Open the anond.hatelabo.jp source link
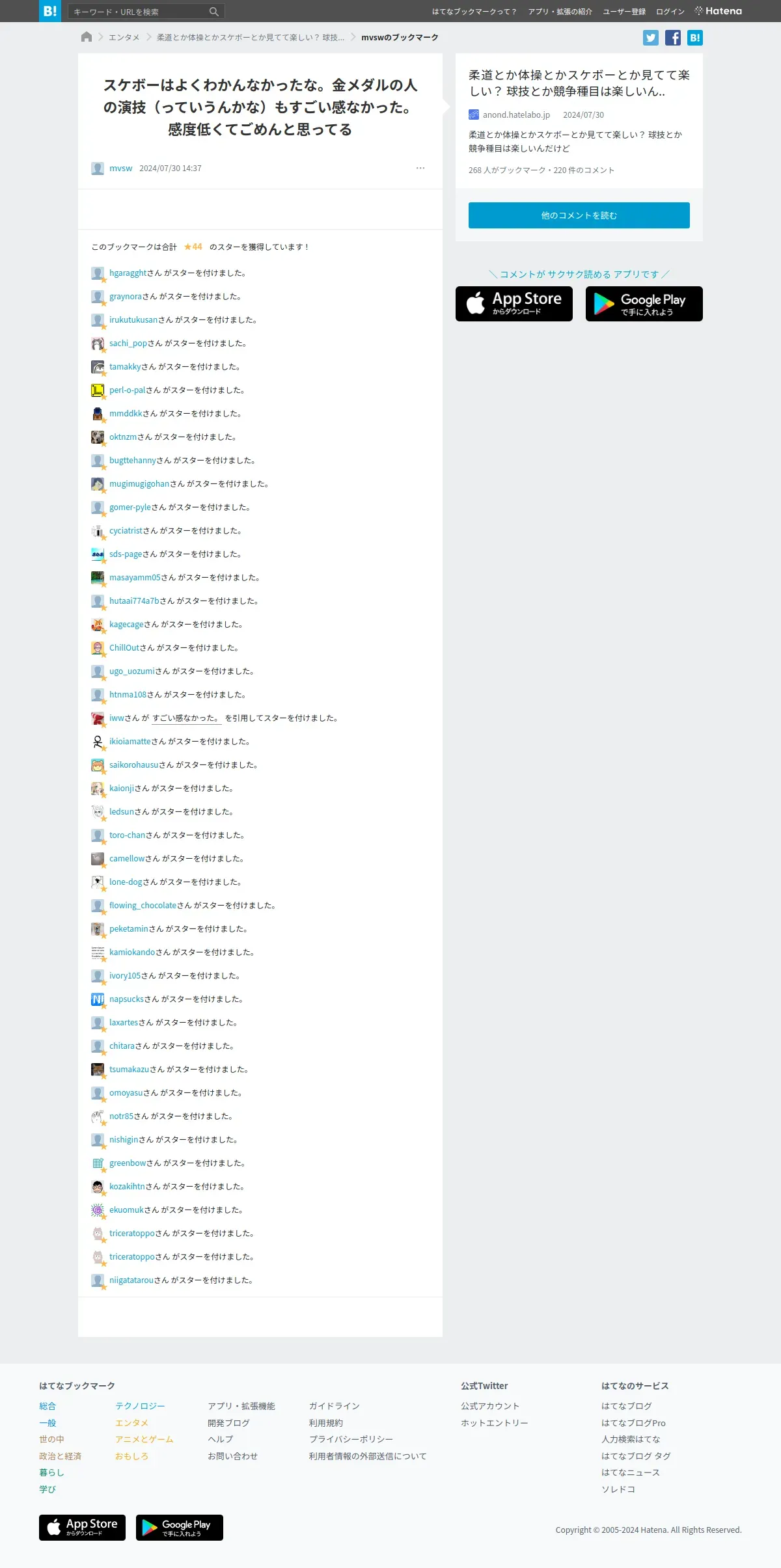The image size is (781, 1568). [516, 115]
